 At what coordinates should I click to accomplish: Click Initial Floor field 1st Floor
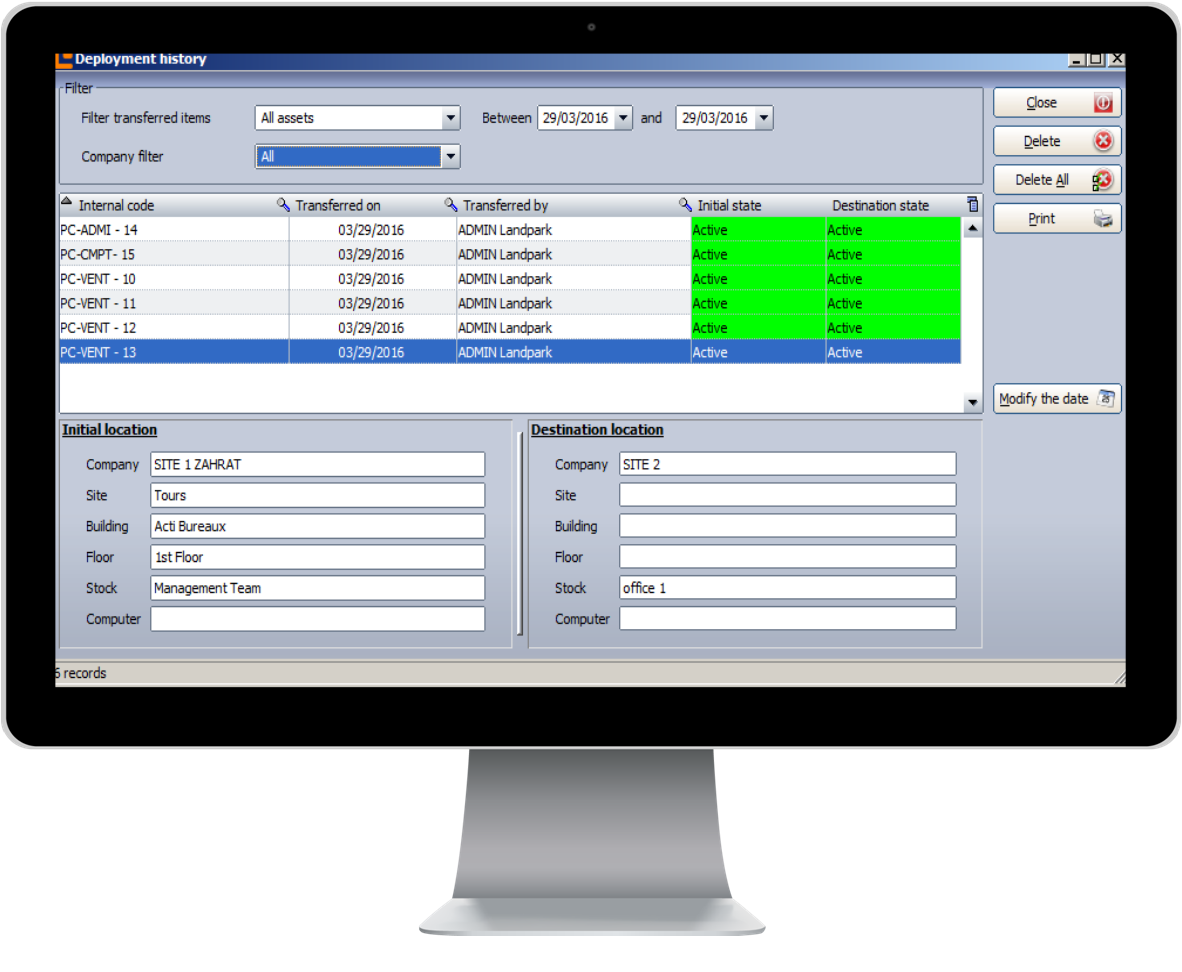317,557
